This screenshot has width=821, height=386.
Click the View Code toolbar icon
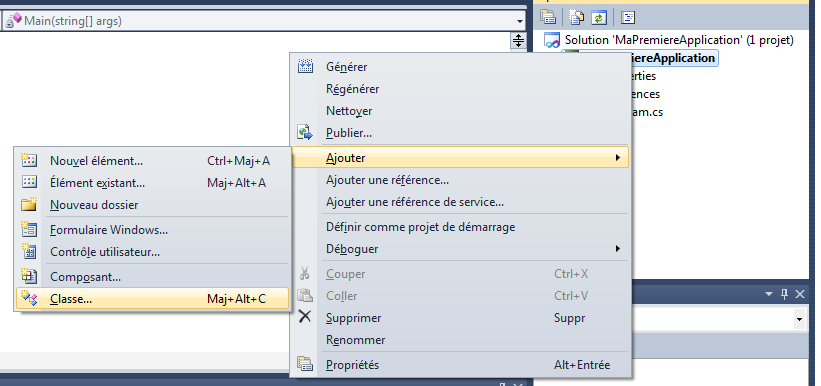pos(628,17)
